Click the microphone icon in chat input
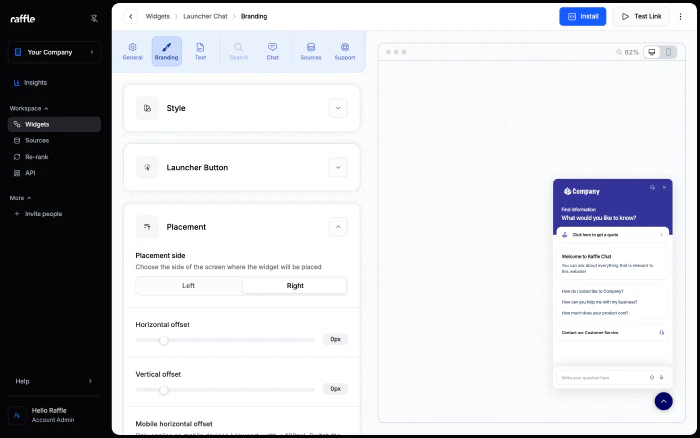The height and width of the screenshot is (438, 700). [662, 378]
